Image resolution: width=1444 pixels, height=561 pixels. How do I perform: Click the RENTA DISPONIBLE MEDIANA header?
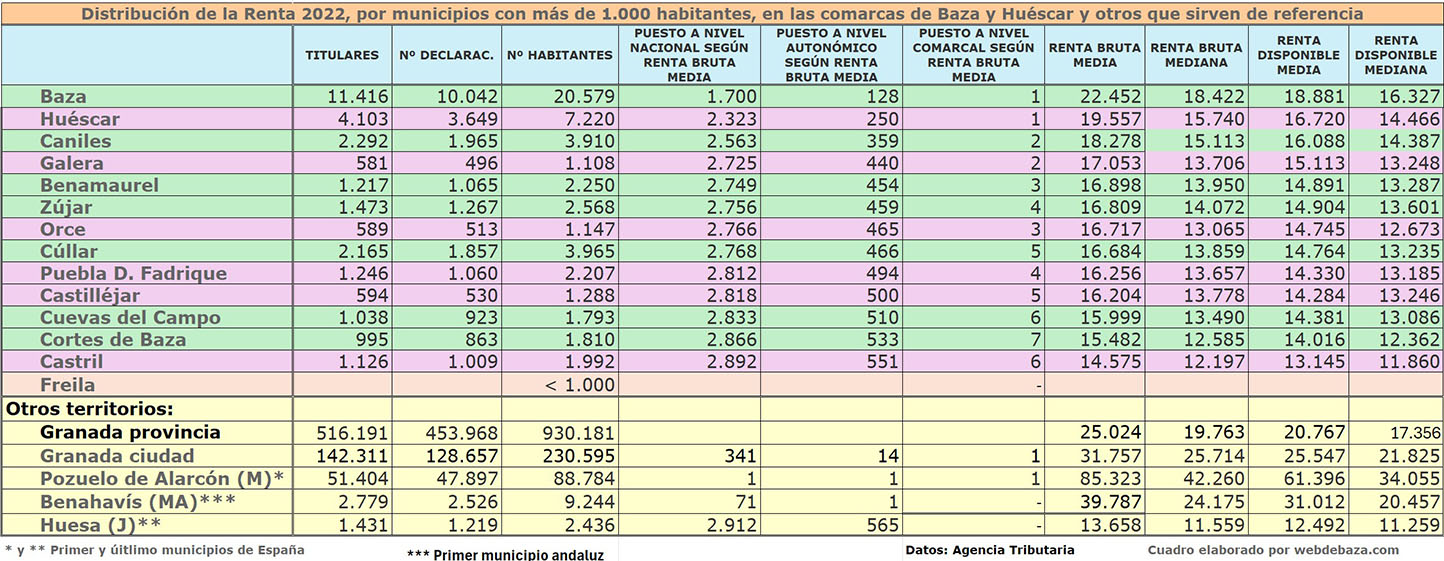pyautogui.click(x=1395, y=55)
